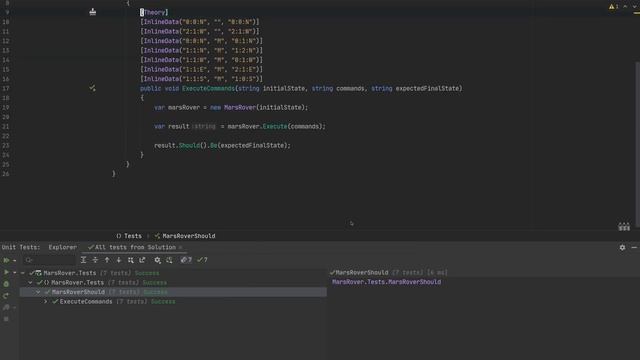Expand the ExecuteCommands test node
Image resolution: width=640 pixels, height=360 pixels.
[x=46, y=302]
